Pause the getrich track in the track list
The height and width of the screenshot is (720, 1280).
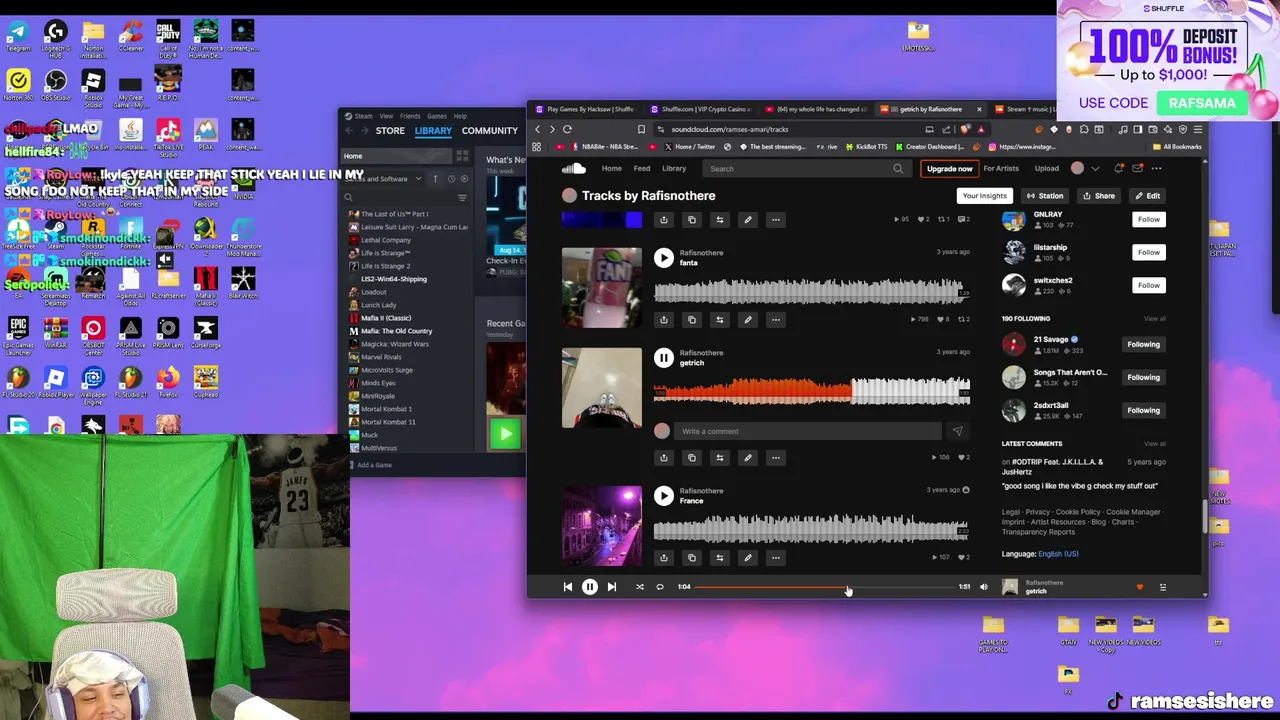point(663,357)
